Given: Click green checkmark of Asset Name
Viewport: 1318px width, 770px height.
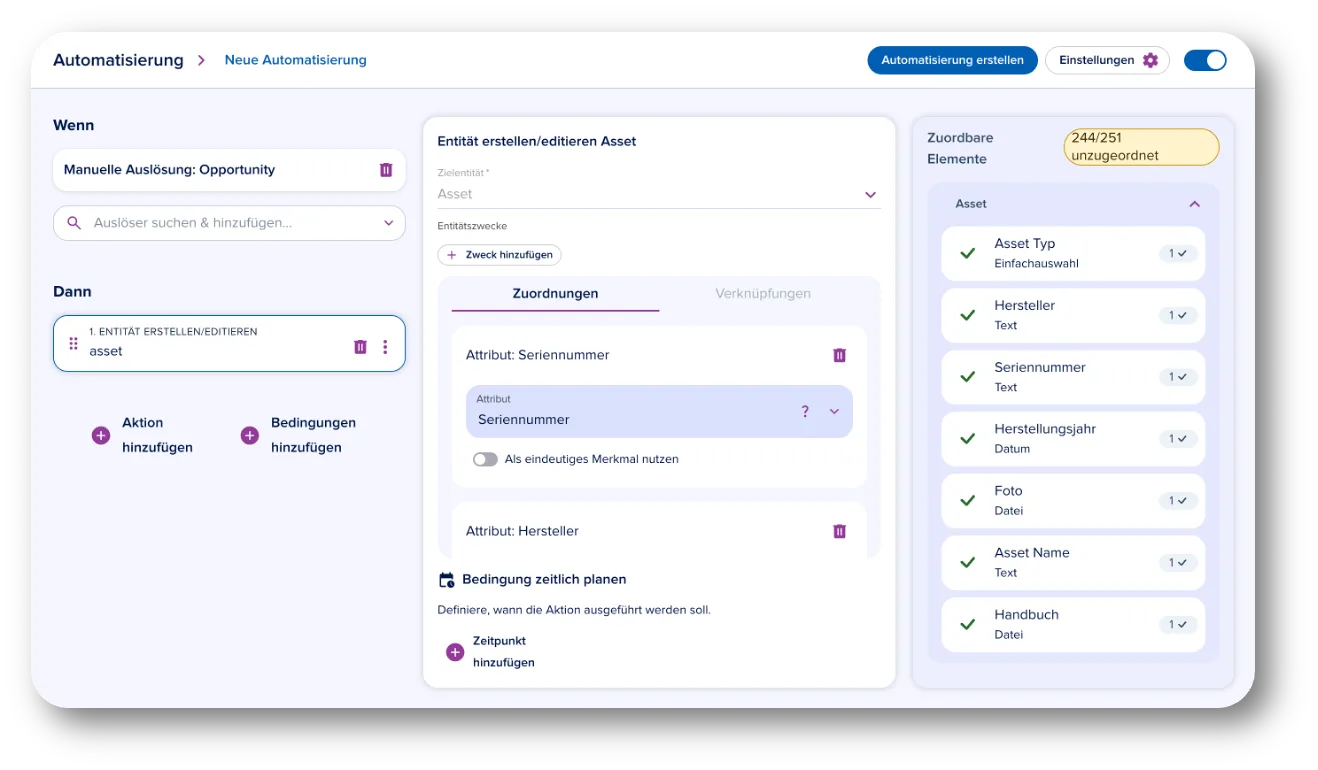Looking at the screenshot, I should point(967,562).
